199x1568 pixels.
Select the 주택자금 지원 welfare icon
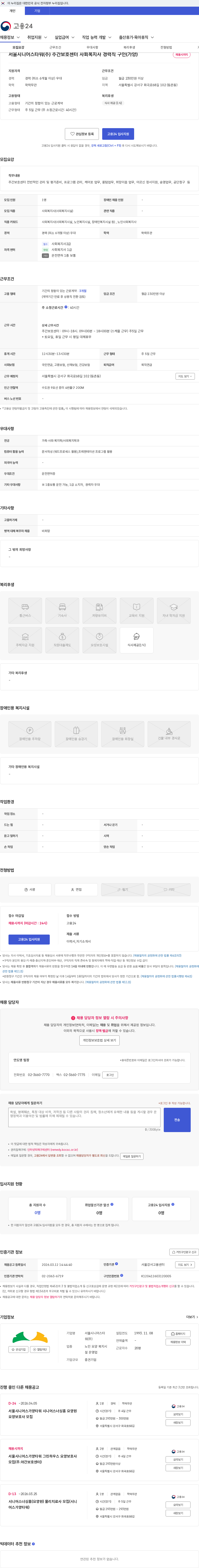(x=25, y=640)
